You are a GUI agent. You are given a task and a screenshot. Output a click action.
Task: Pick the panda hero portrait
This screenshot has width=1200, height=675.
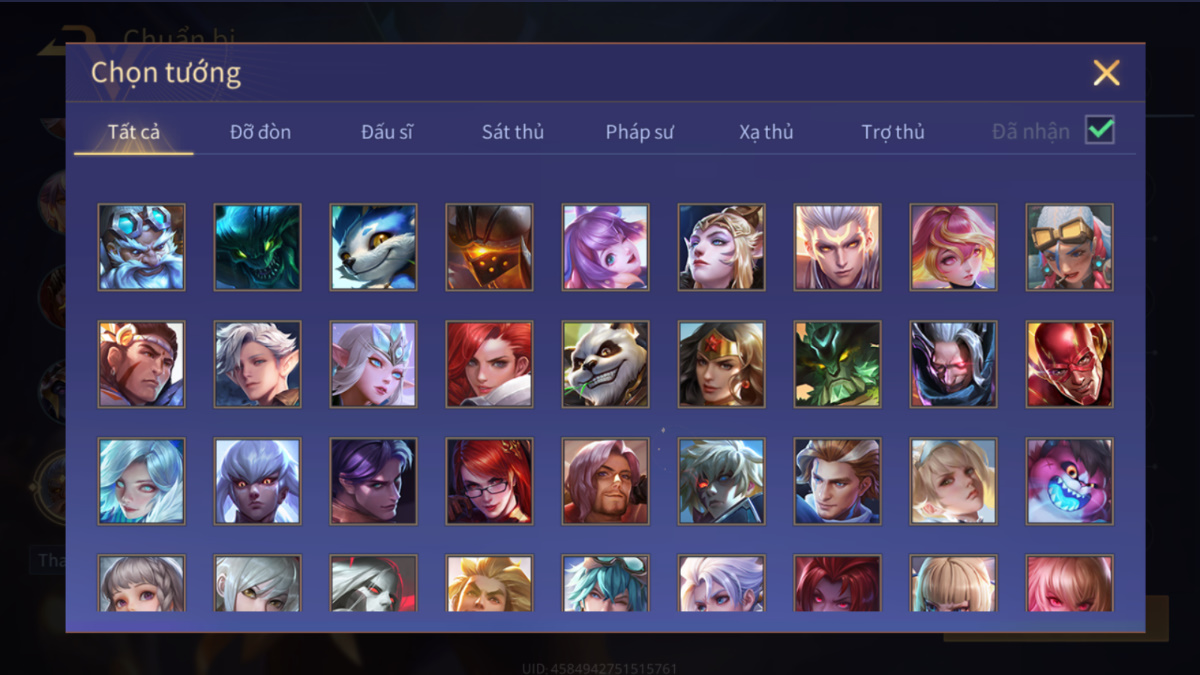(605, 364)
